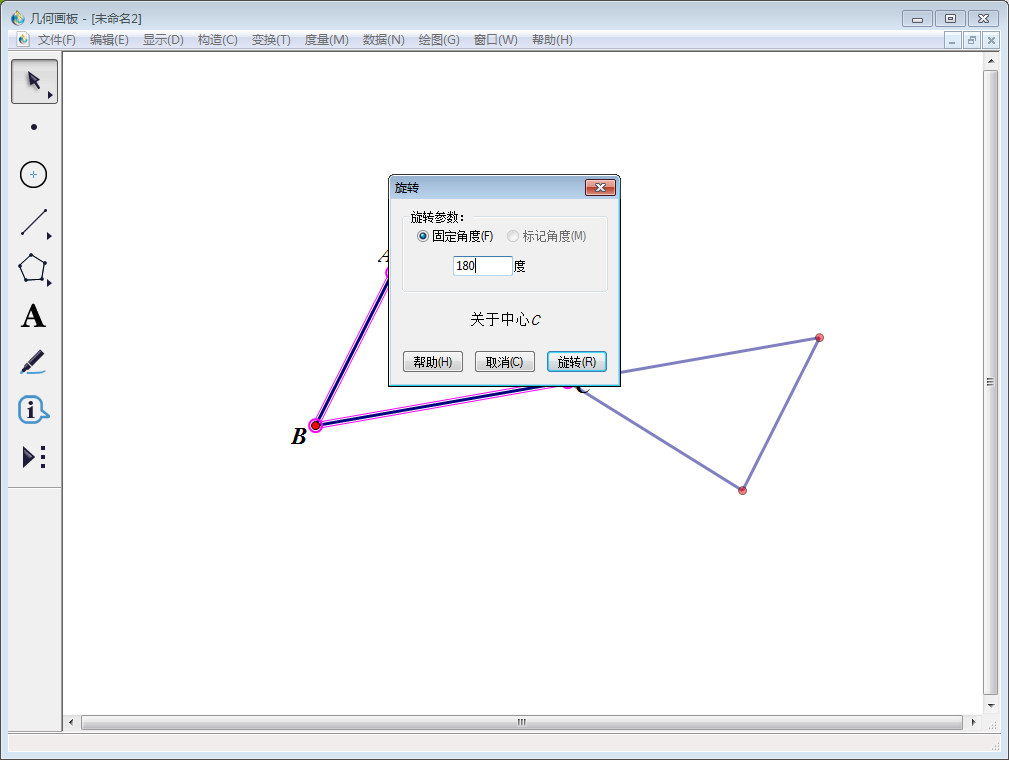The width and height of the screenshot is (1009, 760).
Task: Open the 文件(F) menu
Action: [57, 40]
